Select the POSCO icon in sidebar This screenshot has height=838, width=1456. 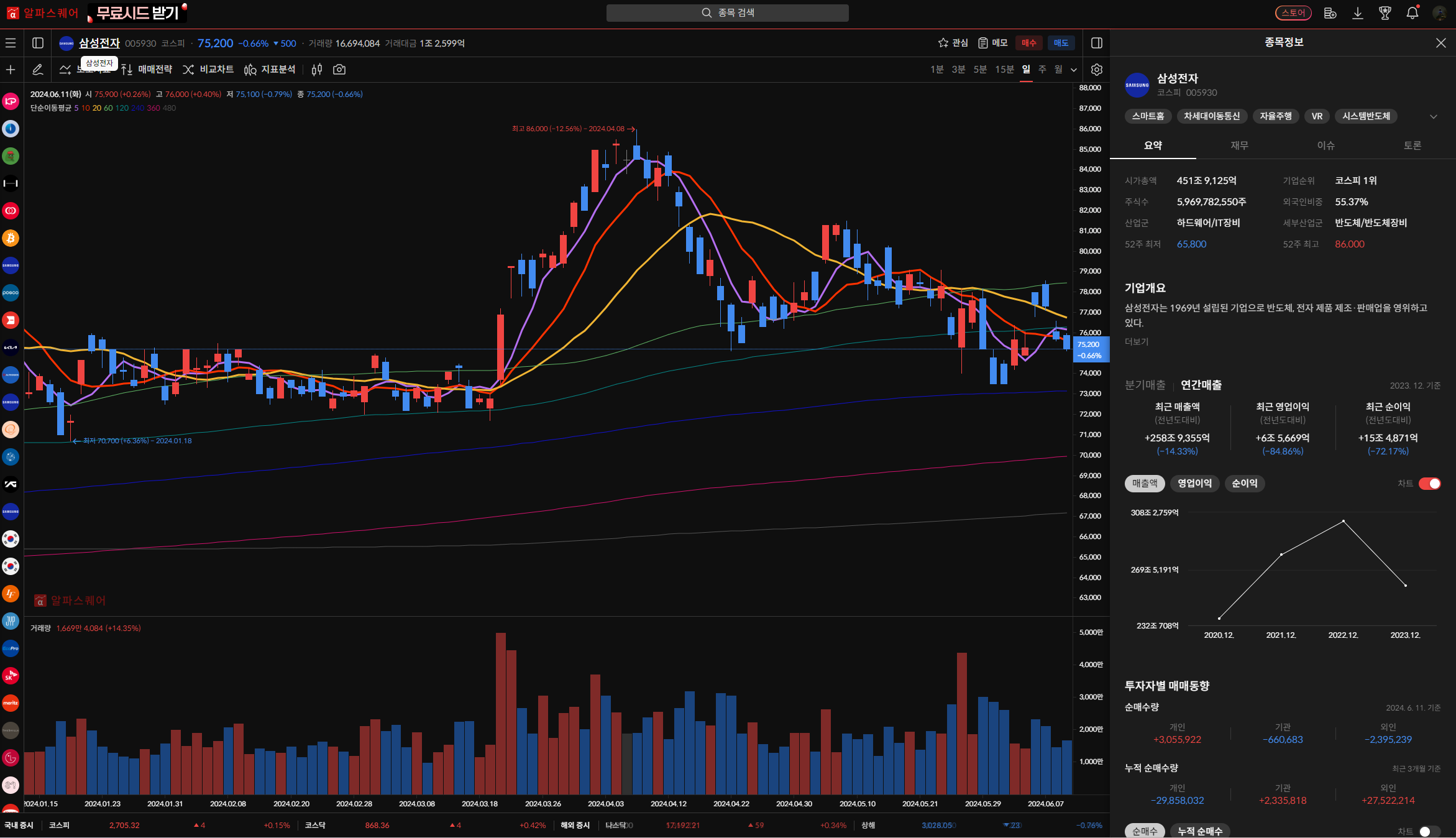point(11,293)
